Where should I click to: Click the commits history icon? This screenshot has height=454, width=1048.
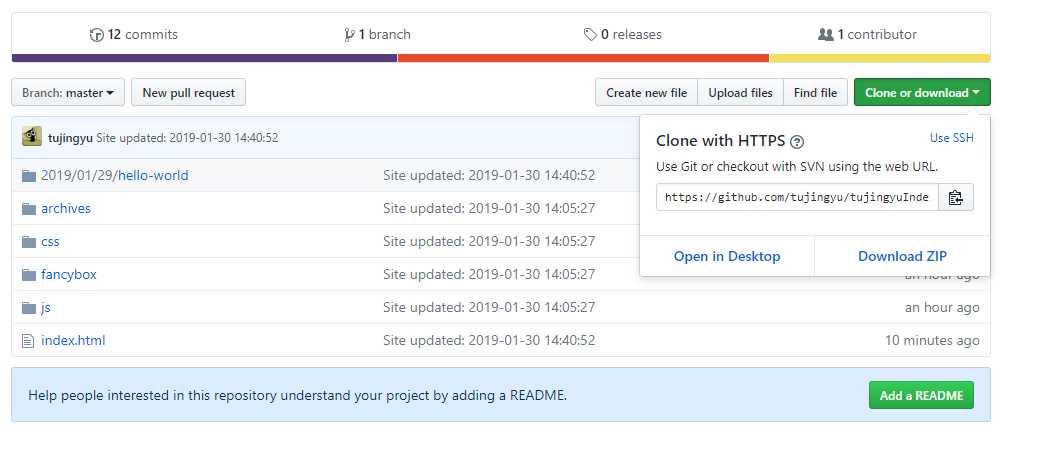(x=97, y=35)
